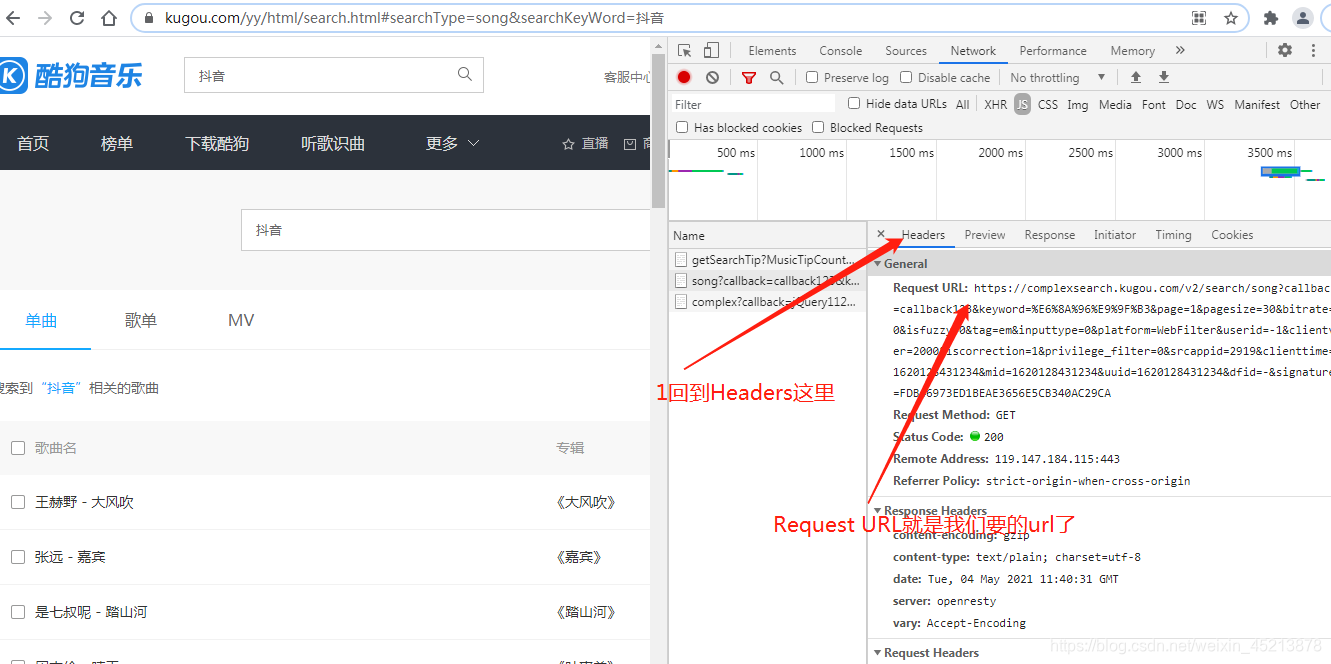Viewport: 1331px width, 664px height.
Task: Open DevTools settings gear
Action: click(x=1285, y=50)
